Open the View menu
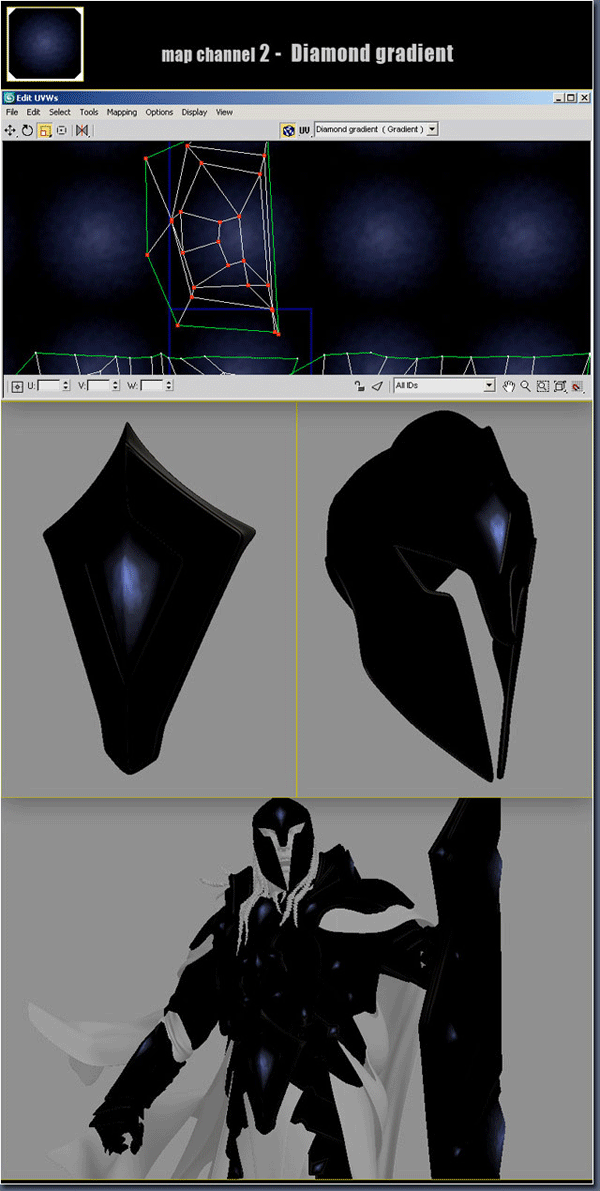600x1191 pixels. point(224,112)
